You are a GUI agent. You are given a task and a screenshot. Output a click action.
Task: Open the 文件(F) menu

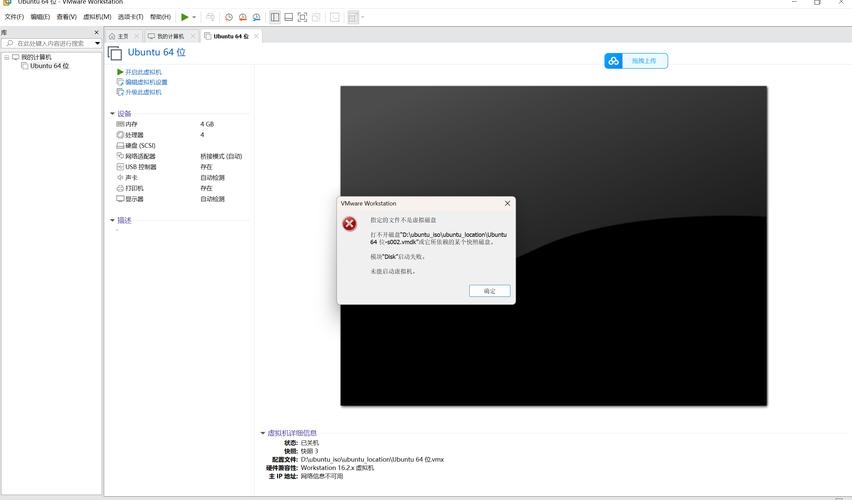click(x=14, y=17)
